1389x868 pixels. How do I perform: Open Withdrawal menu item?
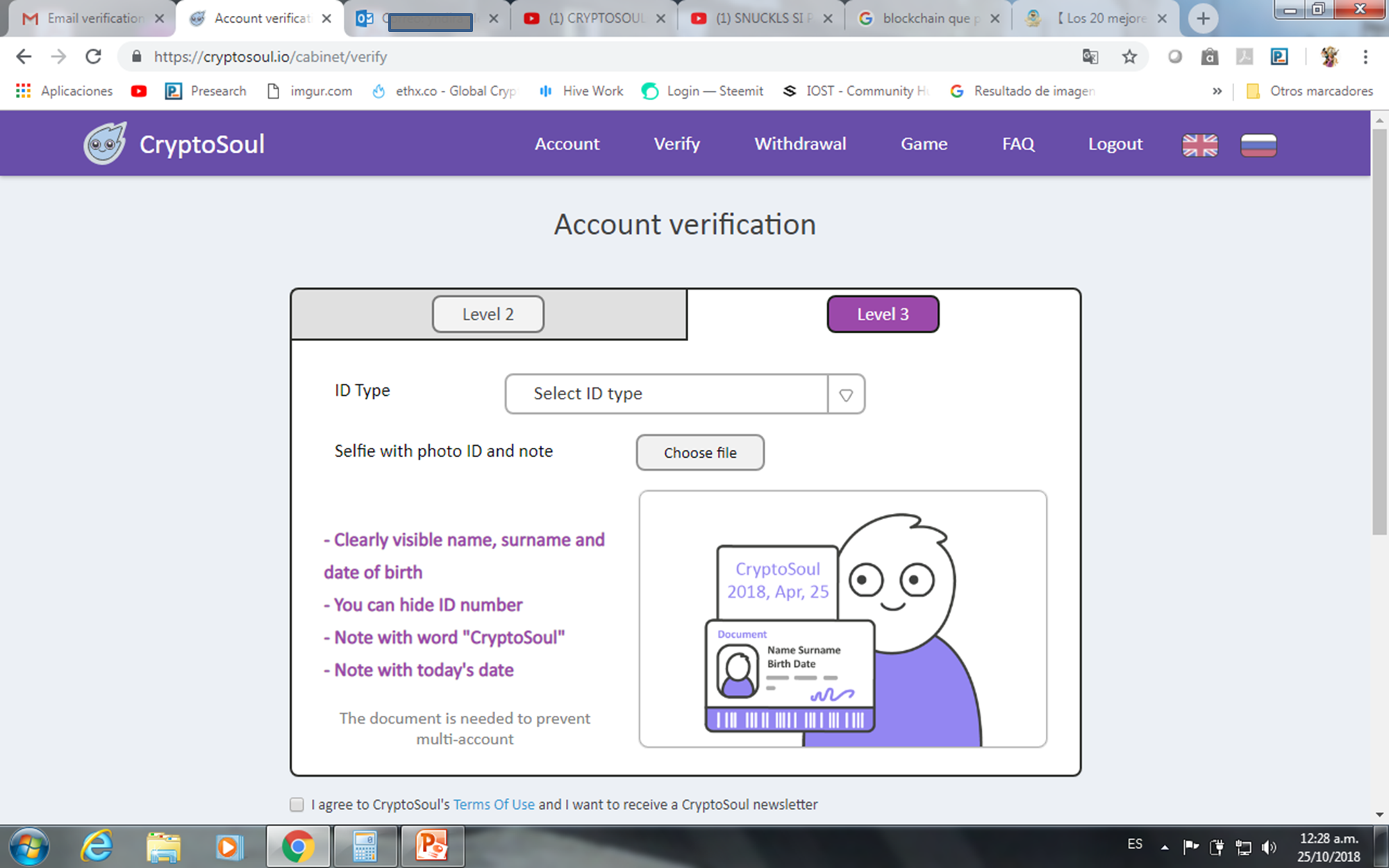pyautogui.click(x=800, y=144)
